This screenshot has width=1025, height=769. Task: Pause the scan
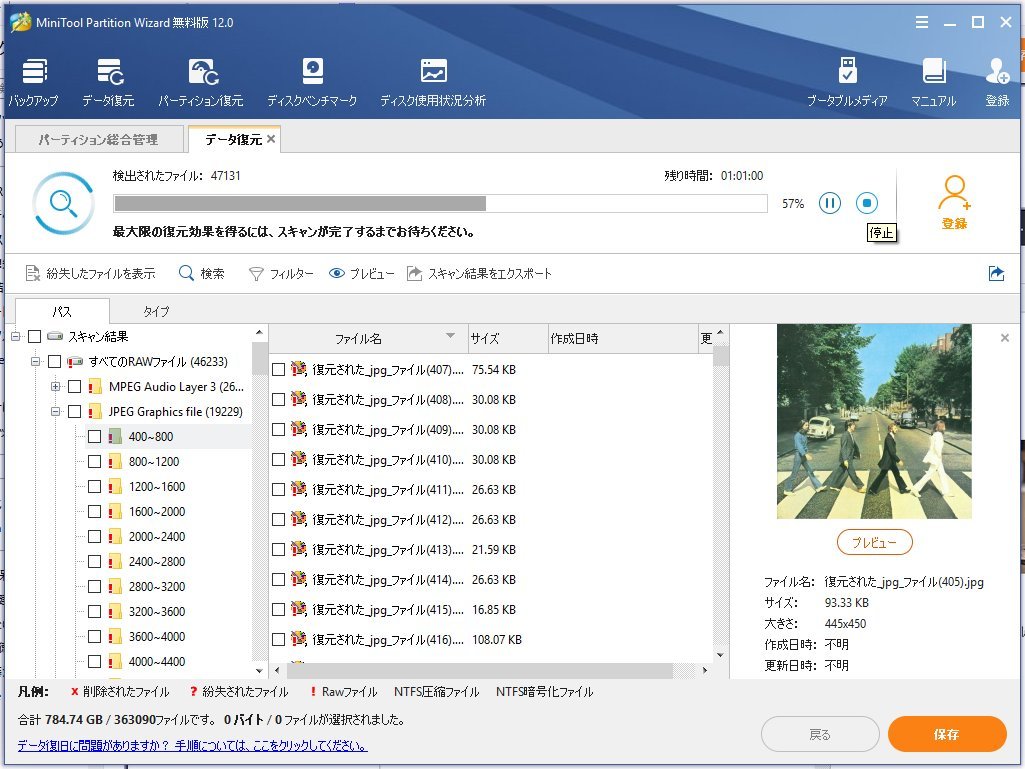click(830, 203)
